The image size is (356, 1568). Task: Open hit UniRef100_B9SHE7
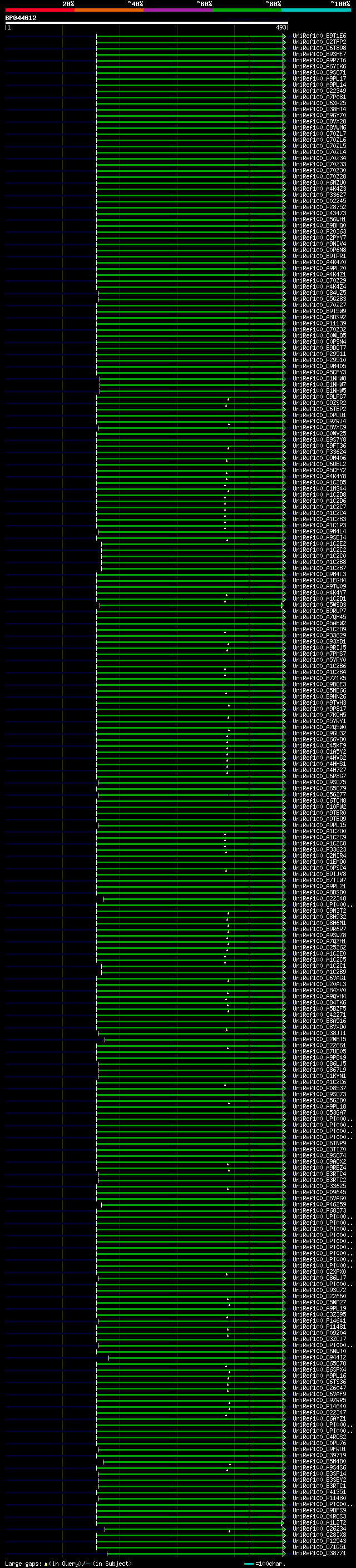(x=319, y=54)
